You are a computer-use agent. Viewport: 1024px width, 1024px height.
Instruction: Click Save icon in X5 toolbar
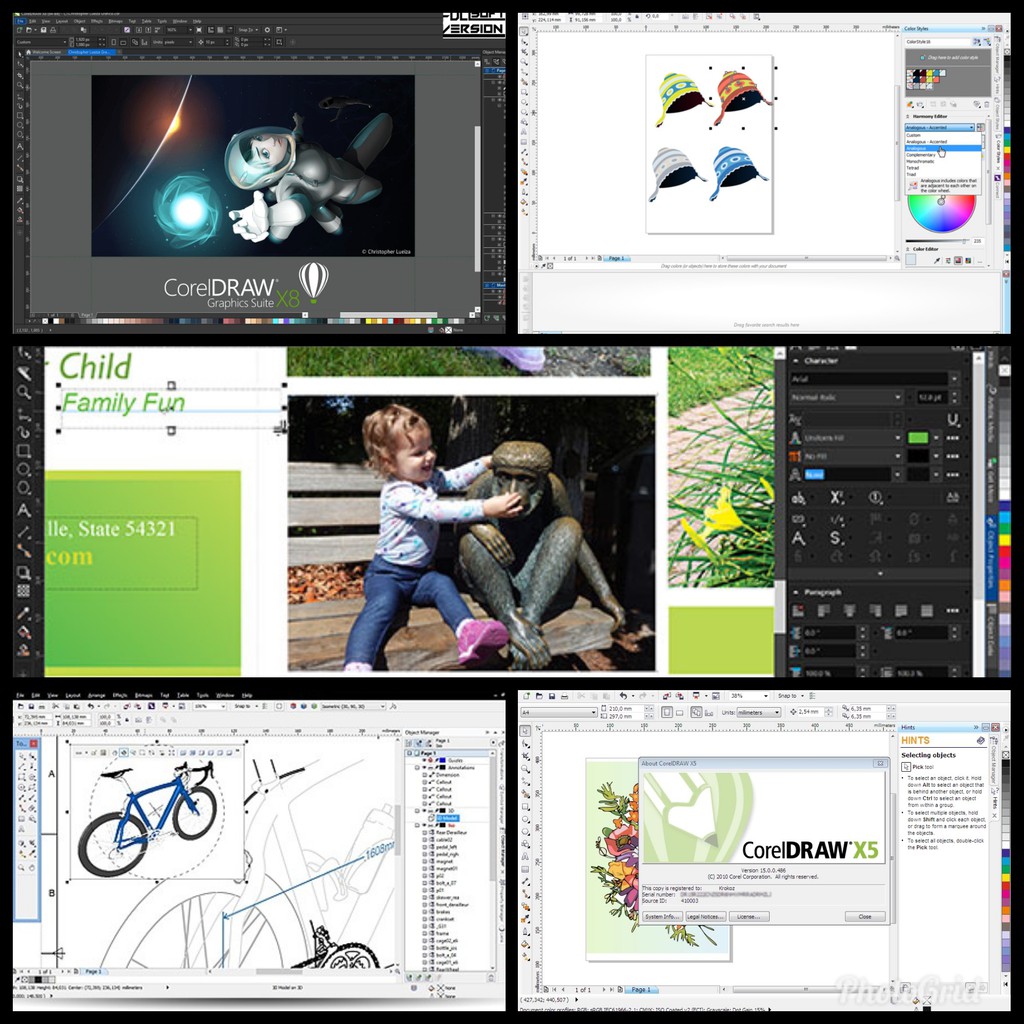click(552, 696)
